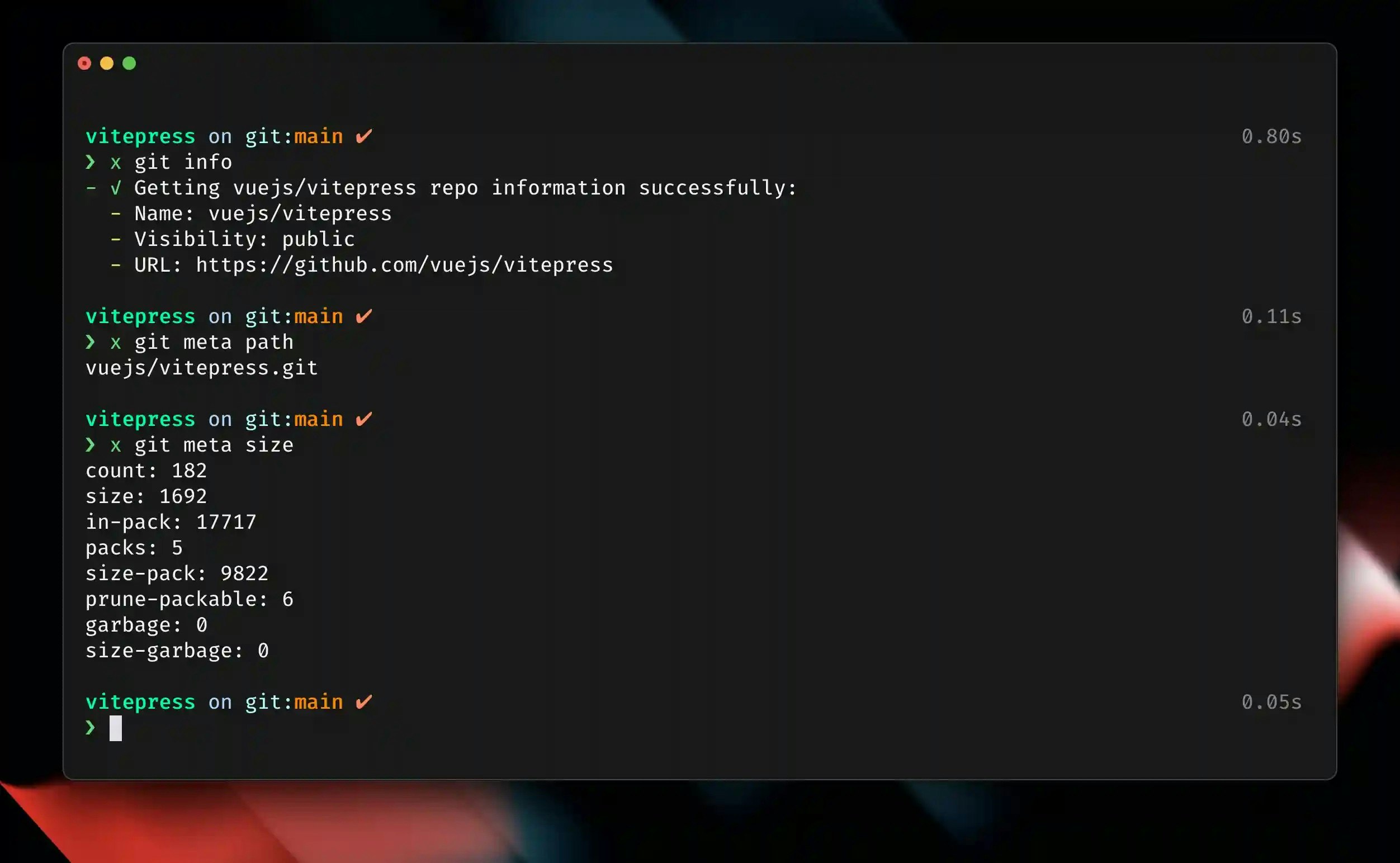Click the 0.80s execution time display
The height and width of the screenshot is (863, 1400).
coord(1271,136)
